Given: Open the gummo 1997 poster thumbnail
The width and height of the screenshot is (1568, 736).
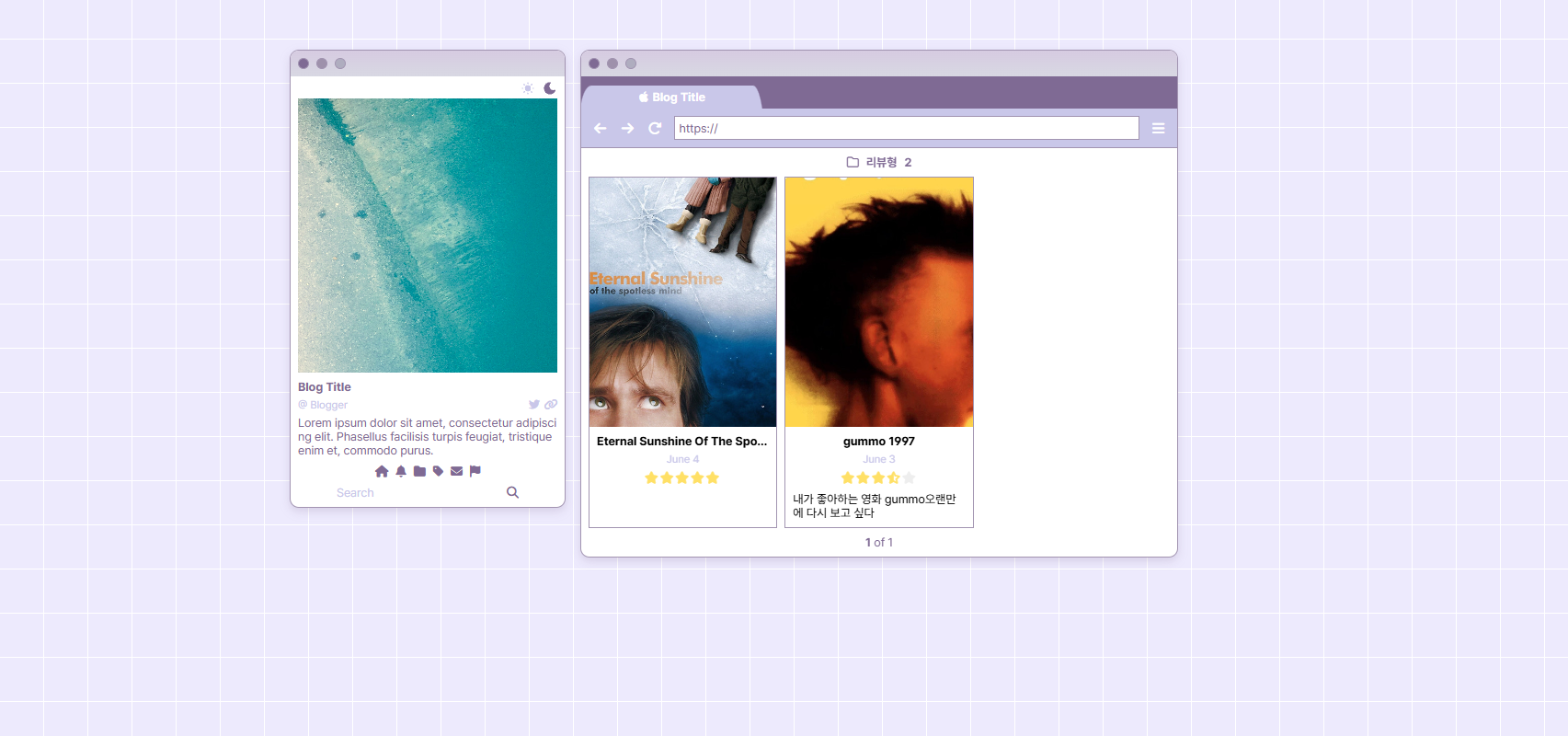Looking at the screenshot, I should click(x=879, y=302).
